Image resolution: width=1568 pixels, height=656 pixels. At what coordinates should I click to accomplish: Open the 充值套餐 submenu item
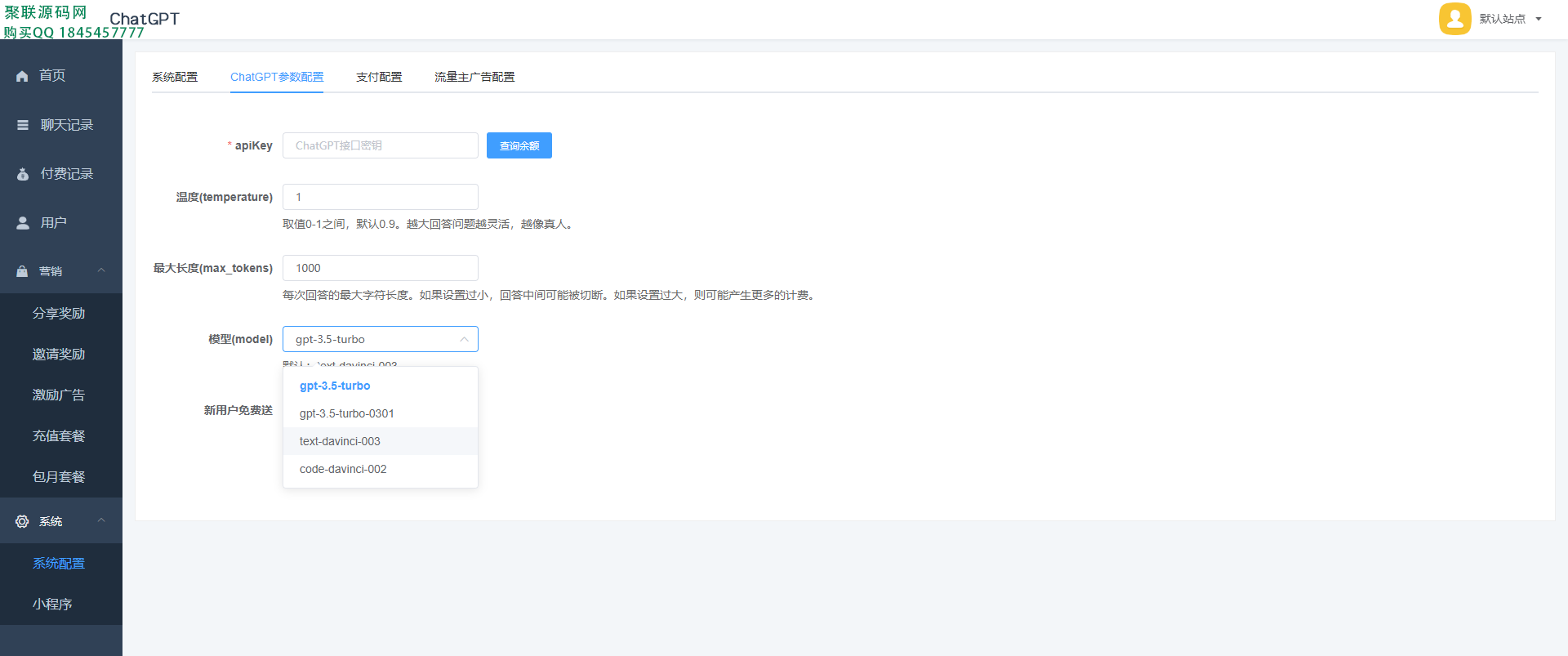point(61,436)
